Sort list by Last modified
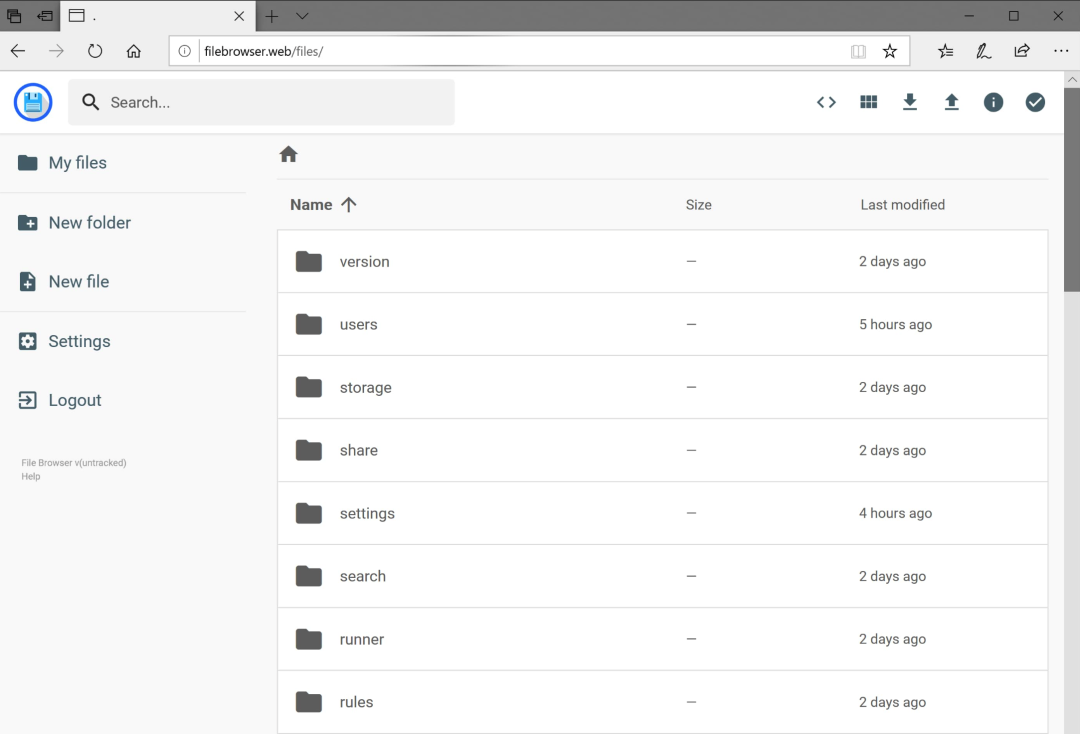Viewport: 1080px width, 734px height. (902, 205)
